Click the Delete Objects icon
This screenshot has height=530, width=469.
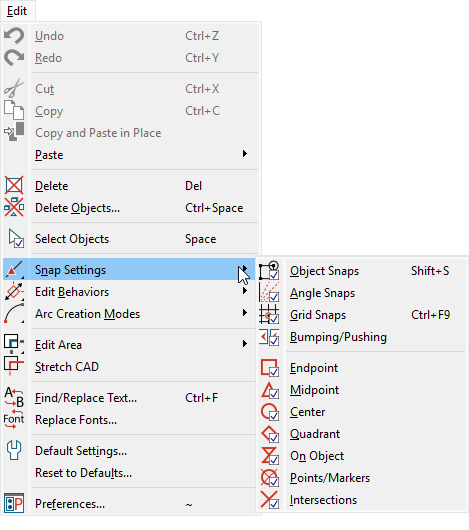[x=14, y=207]
